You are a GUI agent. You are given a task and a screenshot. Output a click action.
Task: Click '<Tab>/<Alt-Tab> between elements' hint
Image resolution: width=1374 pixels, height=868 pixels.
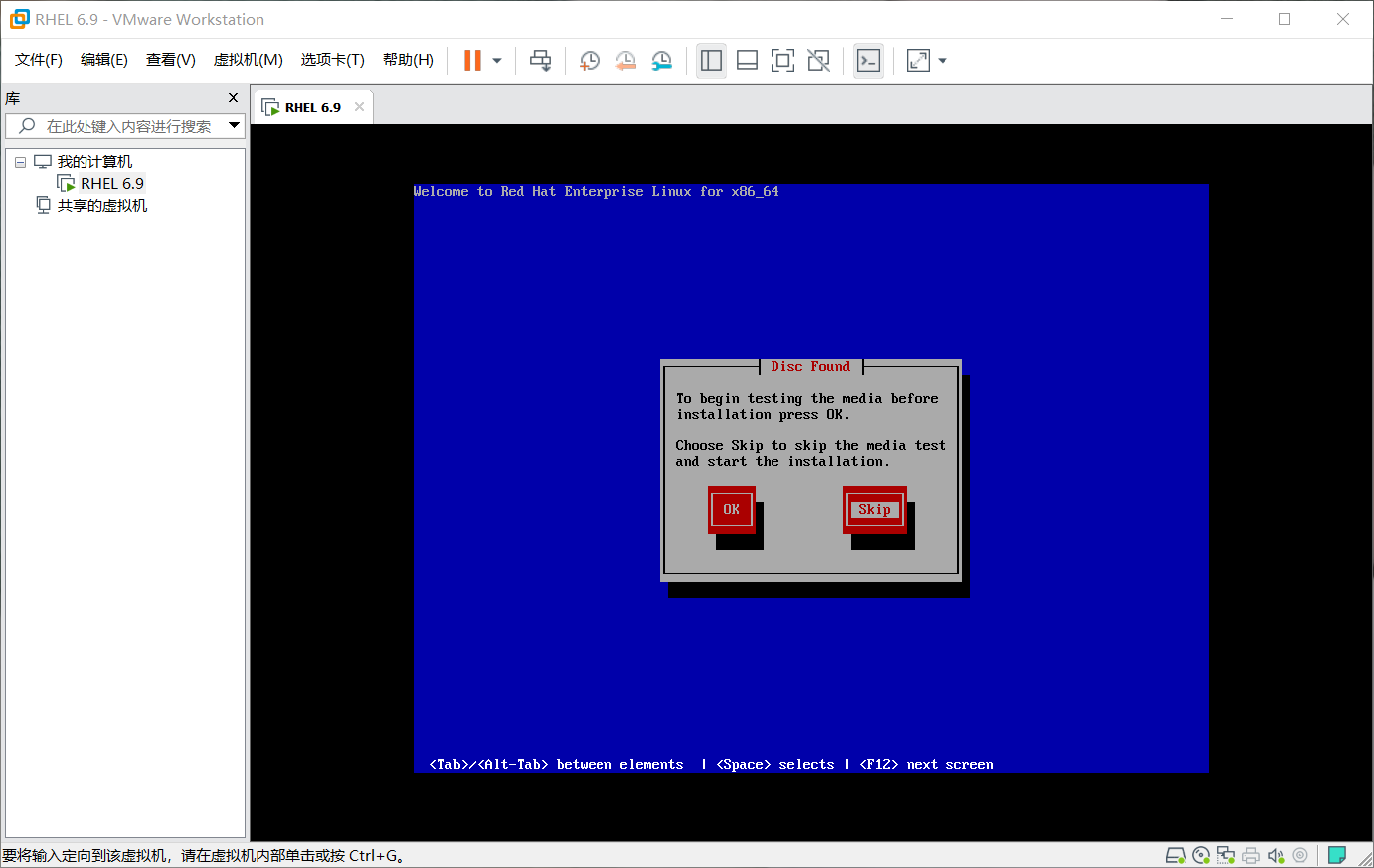point(557,765)
